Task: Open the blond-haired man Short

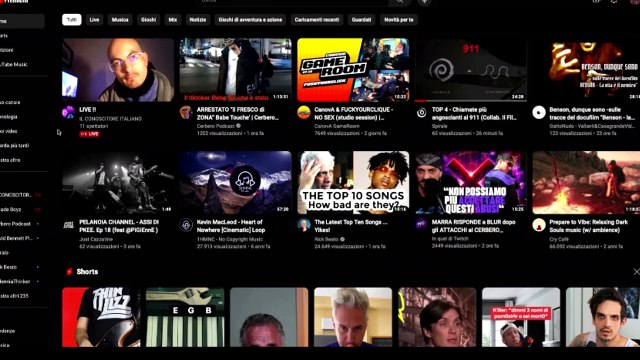Action: tap(353, 317)
